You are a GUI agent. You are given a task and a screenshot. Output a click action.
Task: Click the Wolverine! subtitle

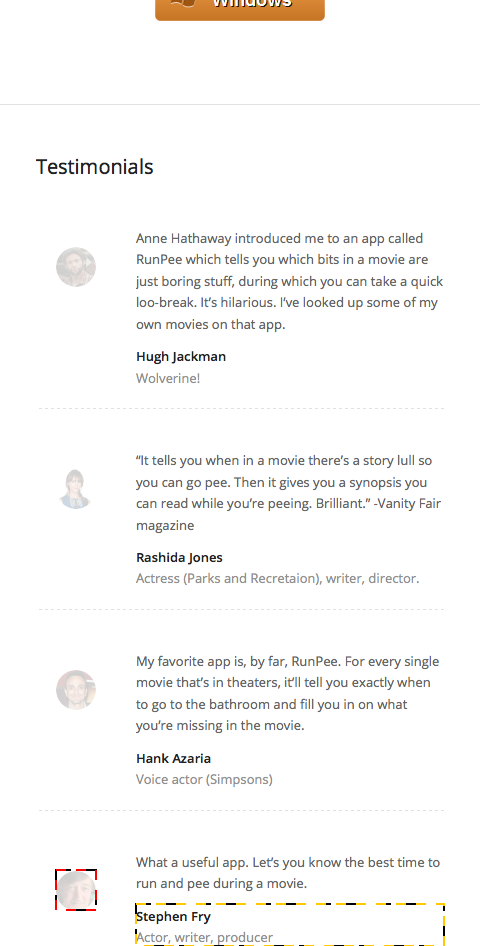(168, 378)
